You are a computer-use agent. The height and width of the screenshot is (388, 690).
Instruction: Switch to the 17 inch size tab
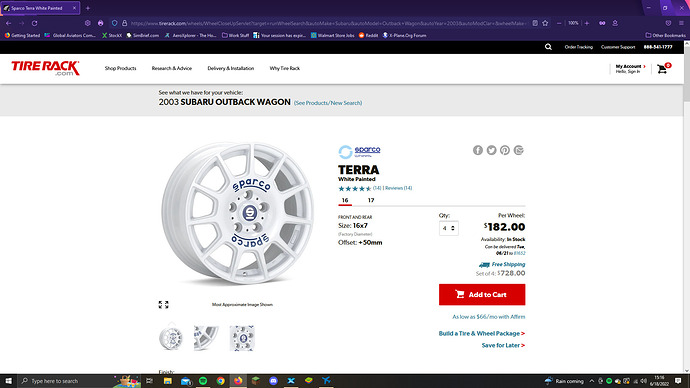(371, 200)
